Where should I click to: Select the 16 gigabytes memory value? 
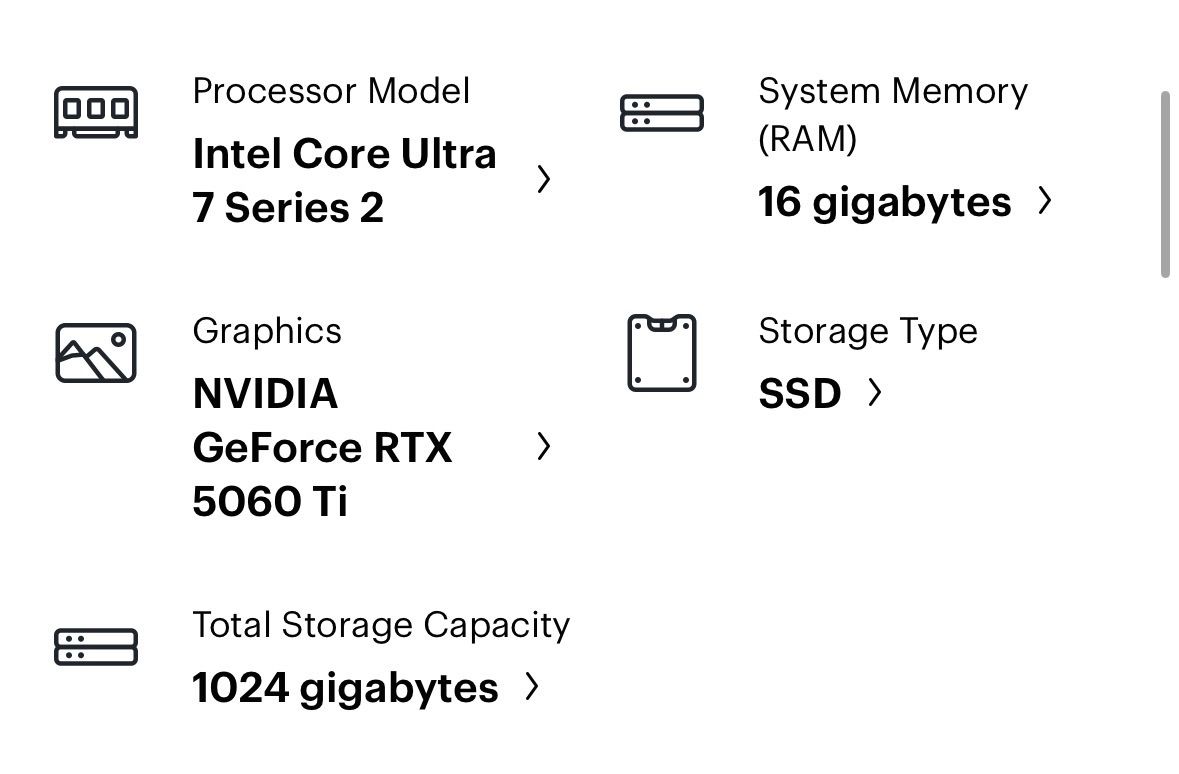tap(884, 202)
